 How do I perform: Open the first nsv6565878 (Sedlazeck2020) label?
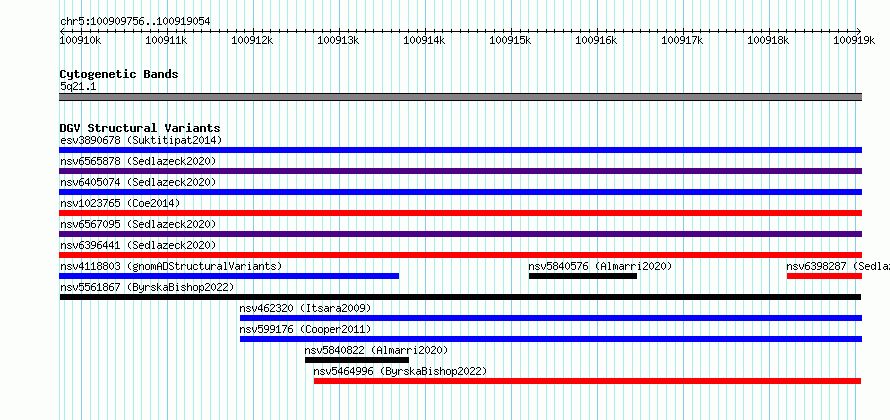[138, 161]
